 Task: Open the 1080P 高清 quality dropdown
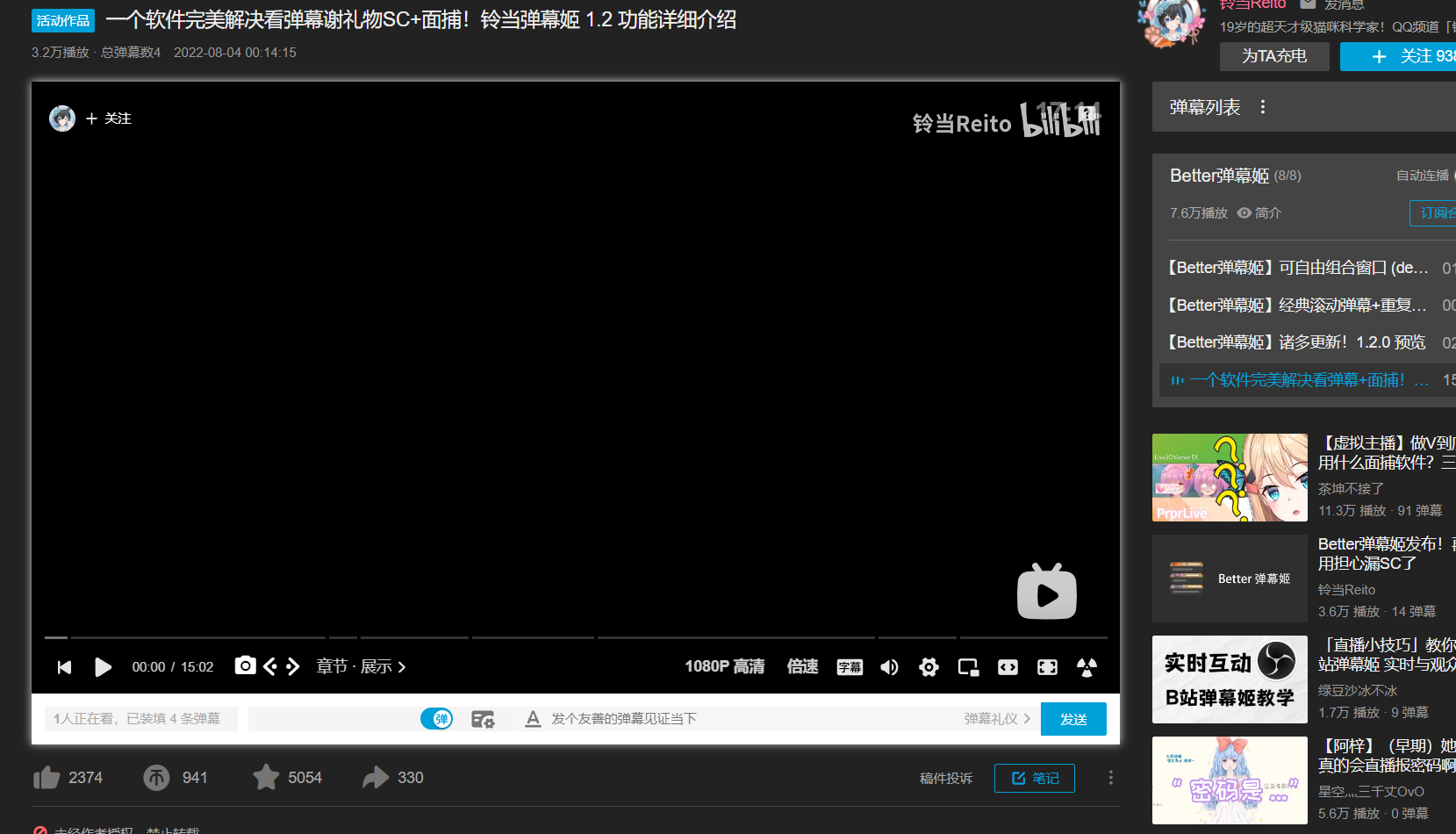pos(725,667)
